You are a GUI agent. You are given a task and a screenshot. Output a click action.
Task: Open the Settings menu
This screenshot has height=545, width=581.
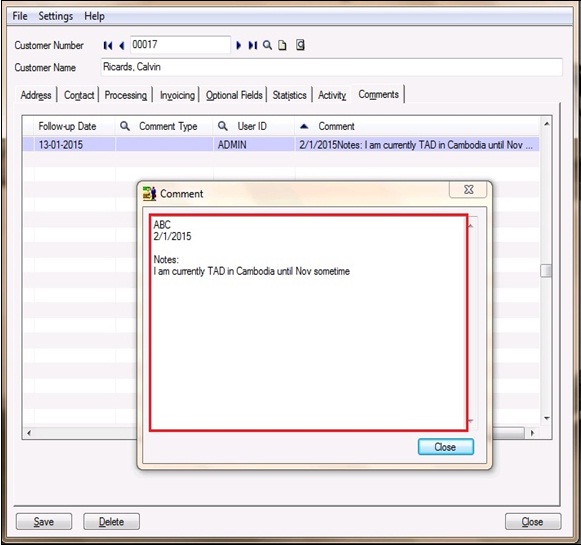tap(56, 16)
